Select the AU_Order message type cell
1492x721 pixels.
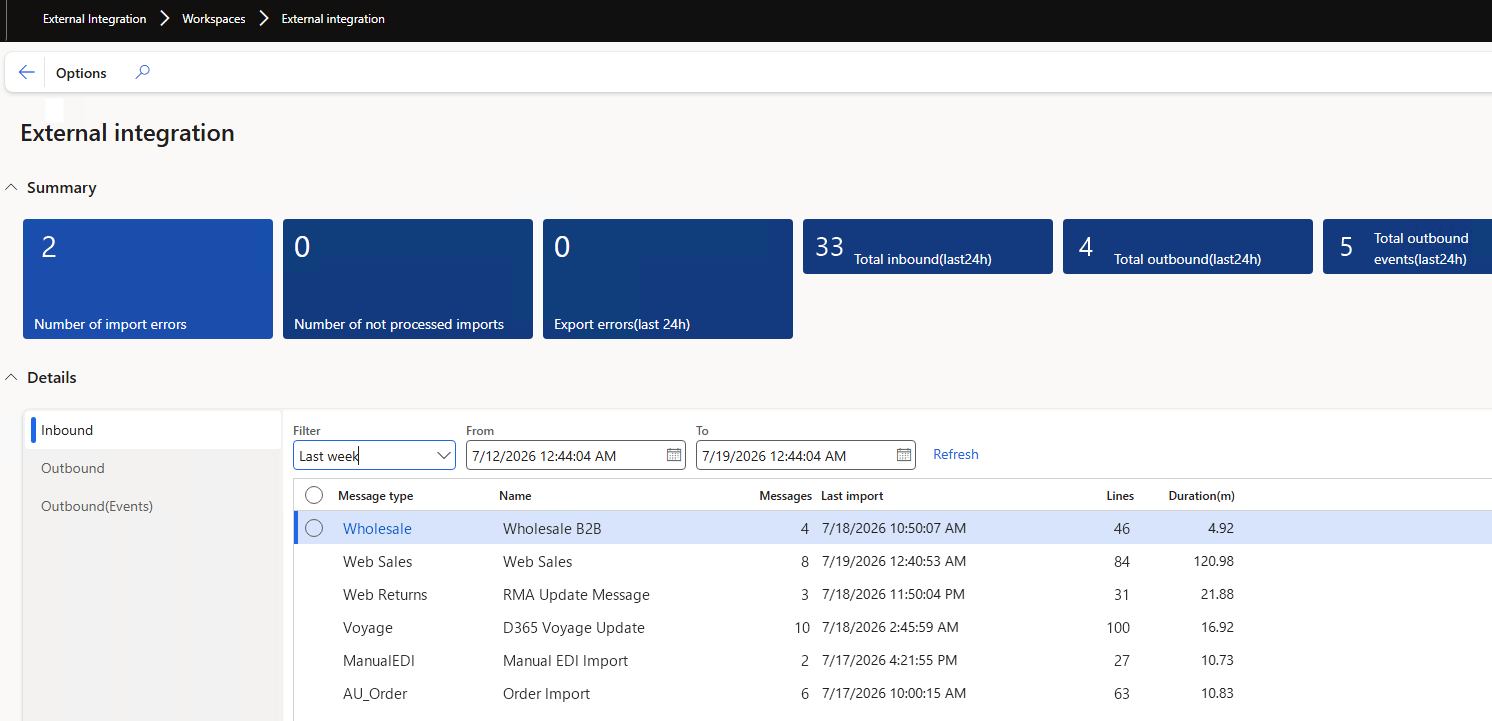click(x=375, y=693)
